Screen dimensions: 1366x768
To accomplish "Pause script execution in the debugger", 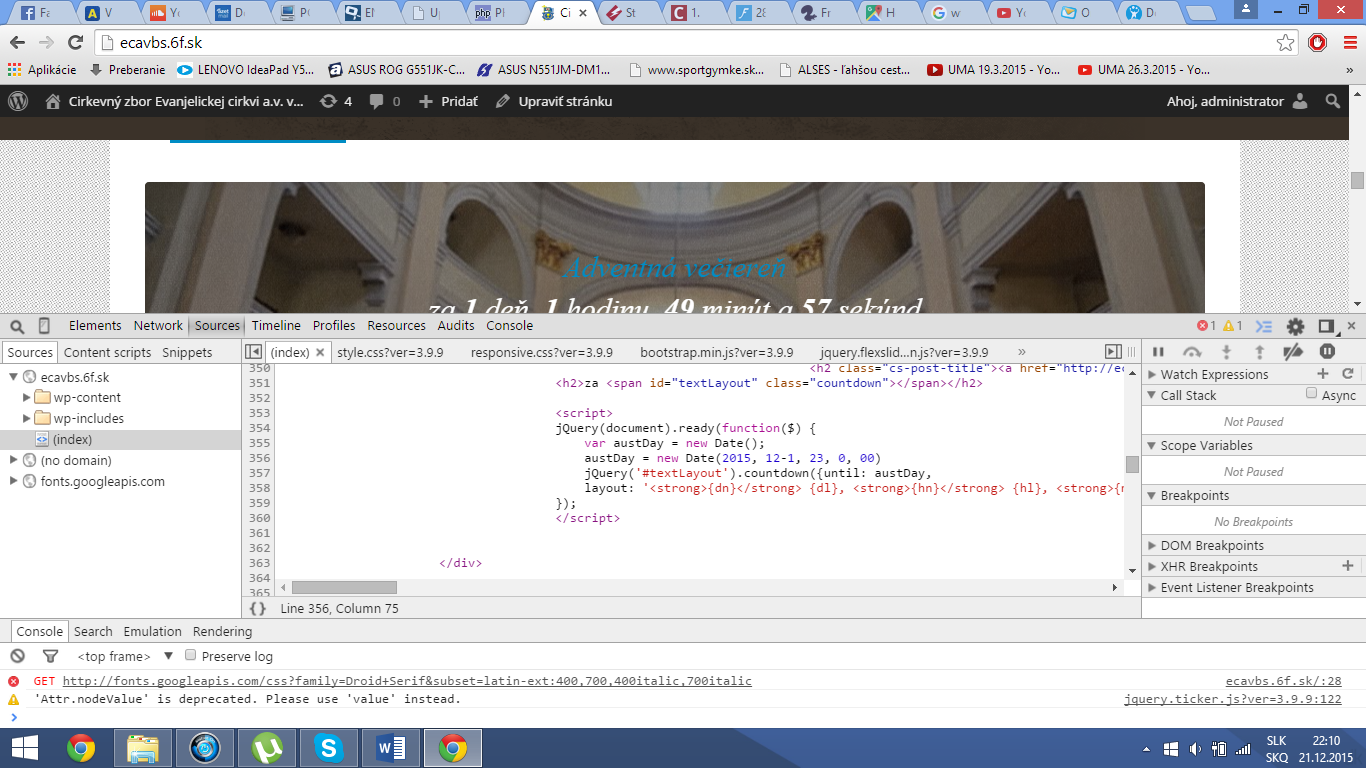I will tap(1159, 352).
